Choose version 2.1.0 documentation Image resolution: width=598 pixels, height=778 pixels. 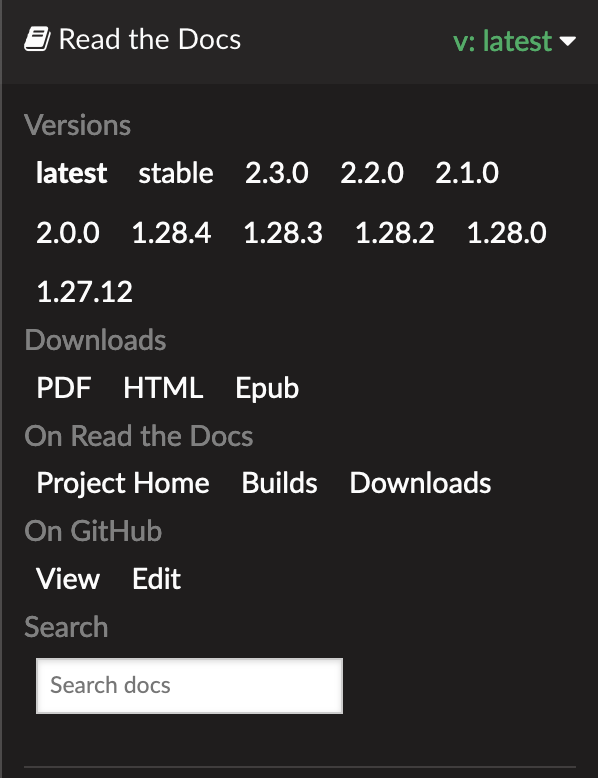click(x=467, y=173)
